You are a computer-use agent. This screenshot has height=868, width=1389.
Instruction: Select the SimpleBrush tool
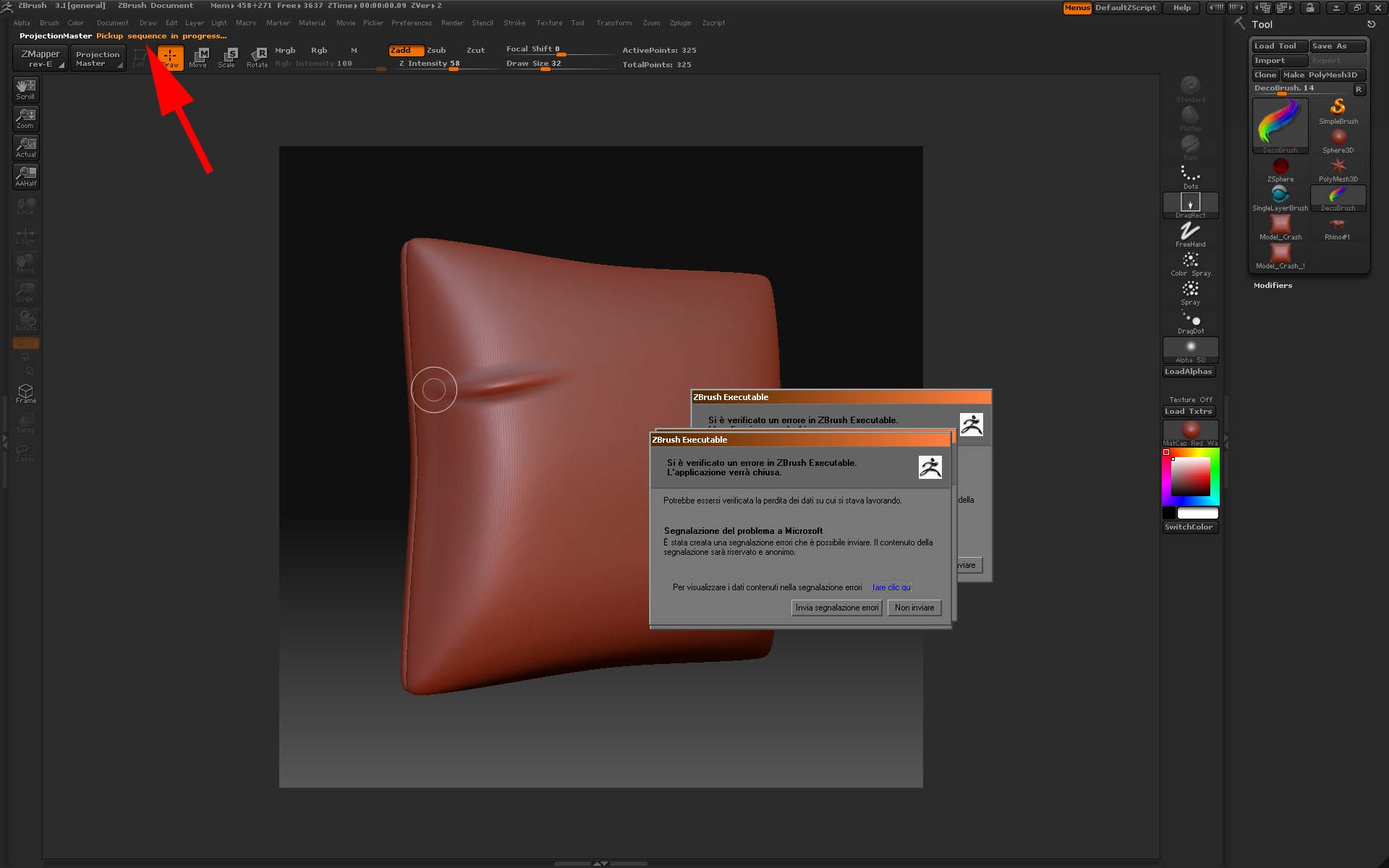(1338, 111)
